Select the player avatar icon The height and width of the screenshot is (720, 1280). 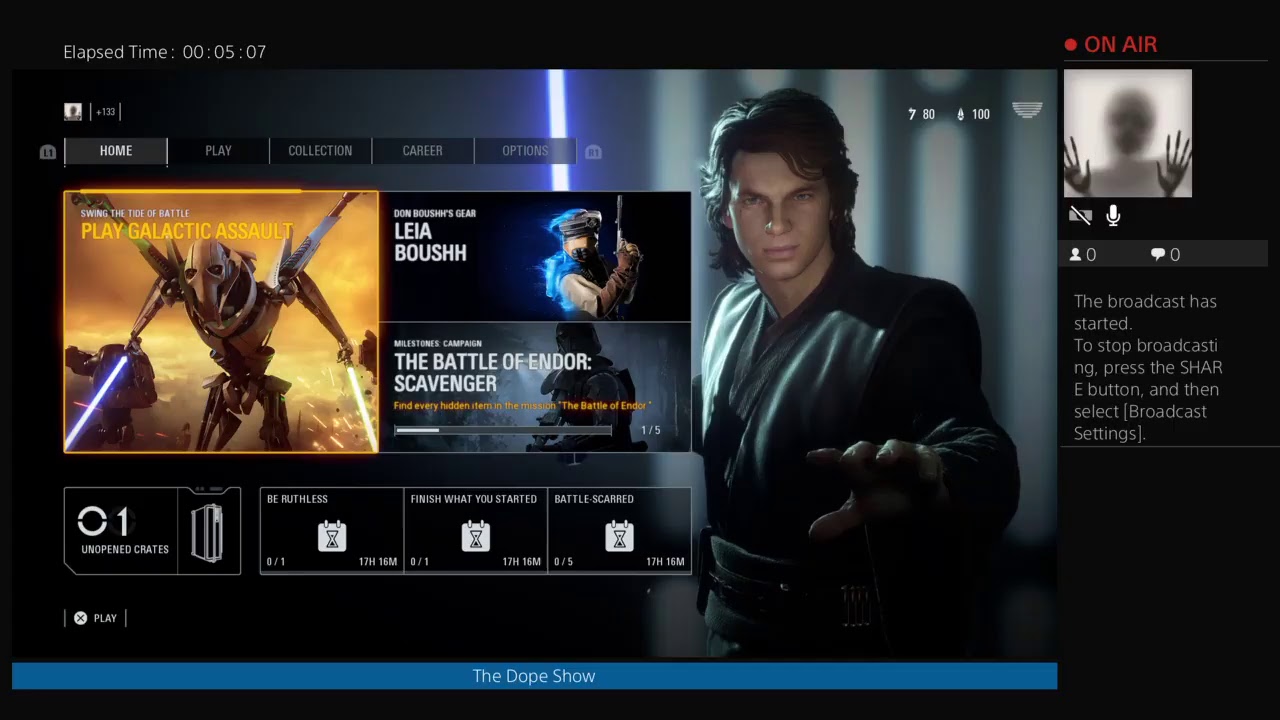pyautogui.click(x=73, y=112)
